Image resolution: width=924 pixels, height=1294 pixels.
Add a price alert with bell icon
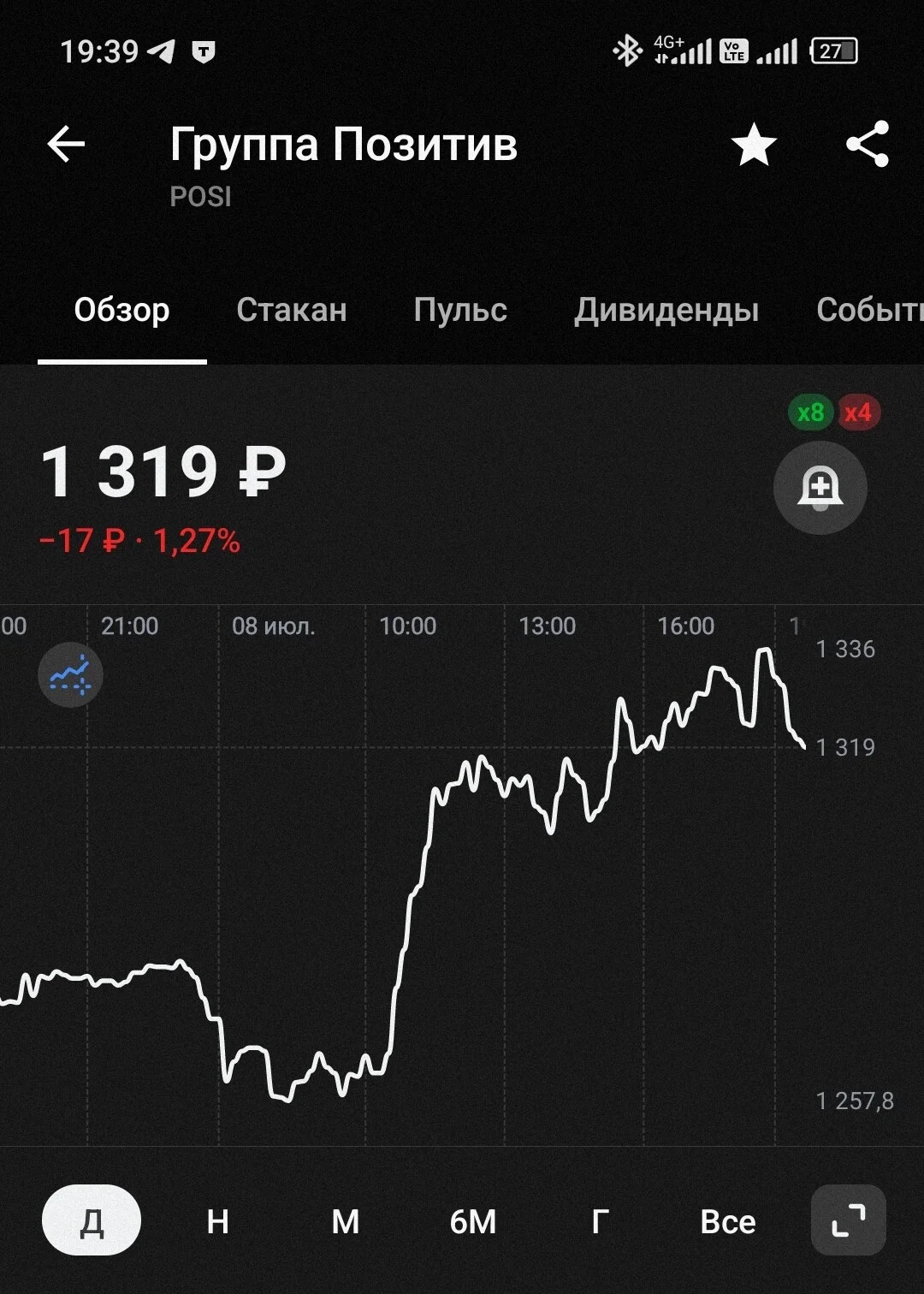[x=820, y=488]
